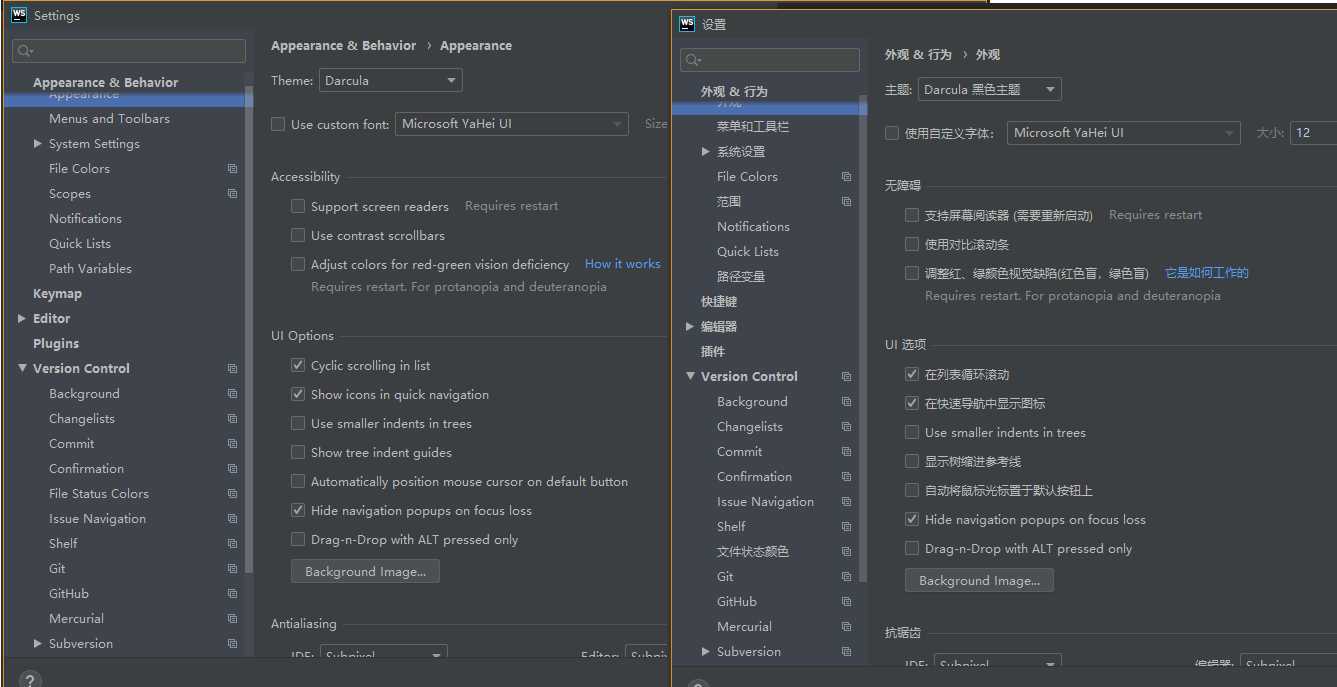The width and height of the screenshot is (1337, 687).
Task: Click 外观 & 行为 breadcrumb in Chinese window
Action: click(x=918, y=55)
